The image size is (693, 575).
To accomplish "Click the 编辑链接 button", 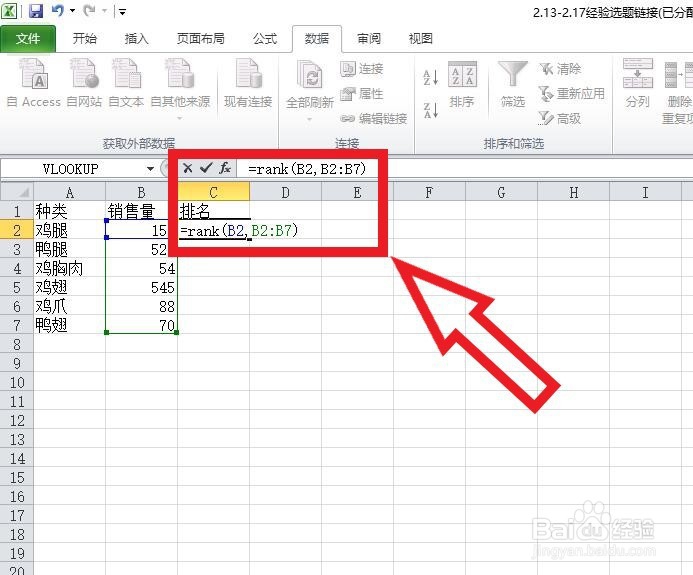I will point(374,118).
